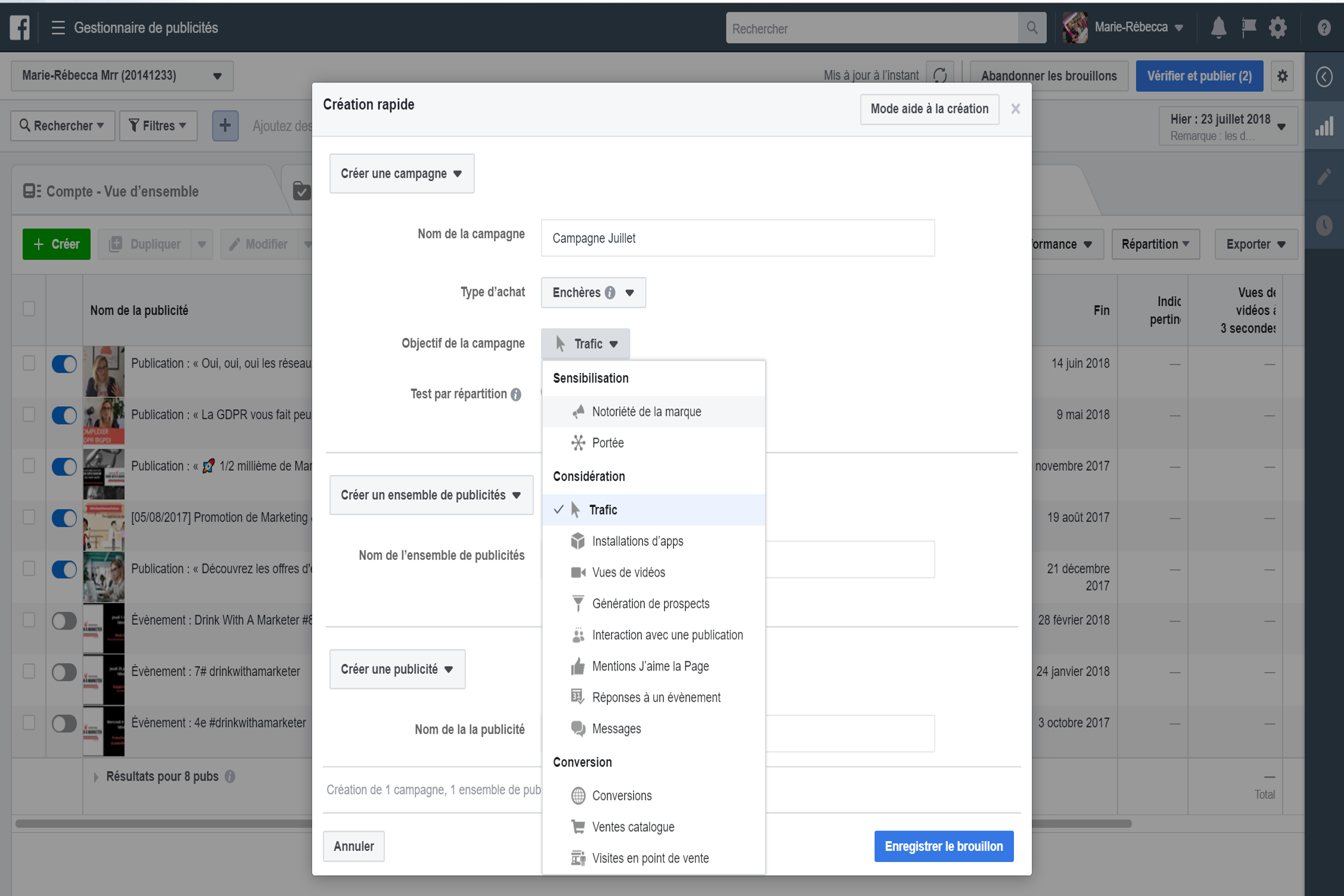Select Interaction avec une publication objective
Screen dimensions: 1344x896
(654, 635)
